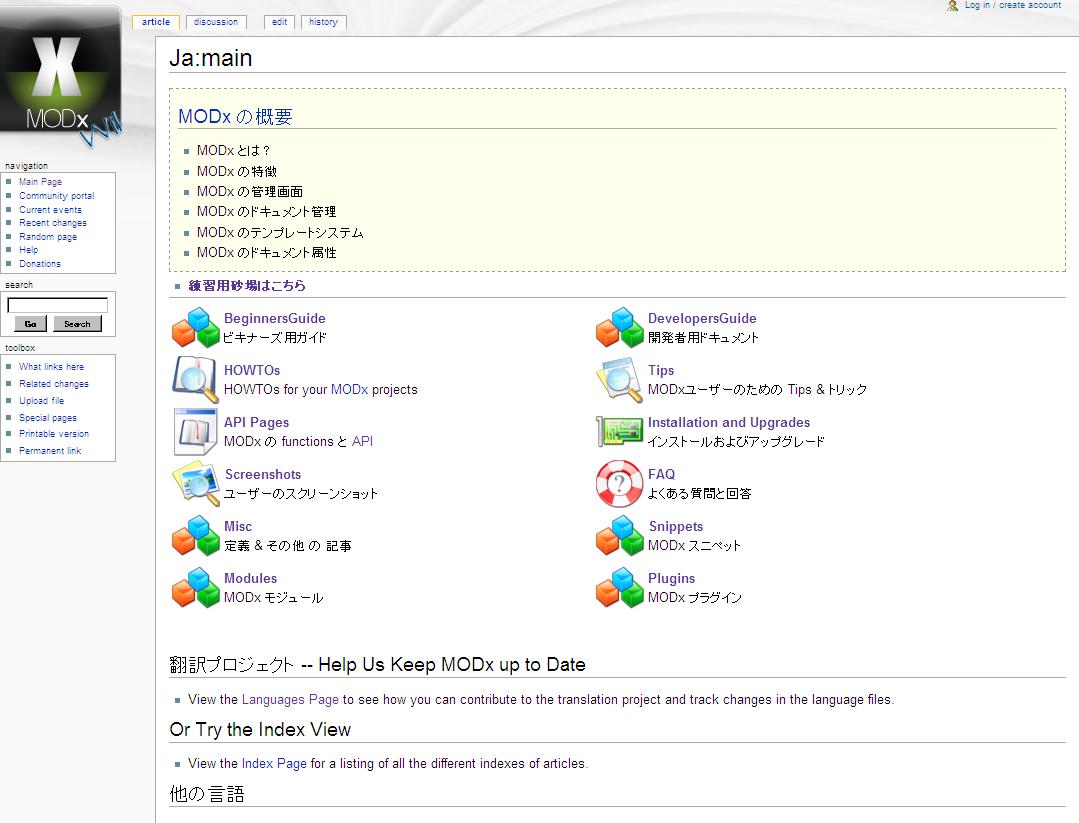Follow the Index Page link
The height and width of the screenshot is (823, 1079).
tap(274, 764)
